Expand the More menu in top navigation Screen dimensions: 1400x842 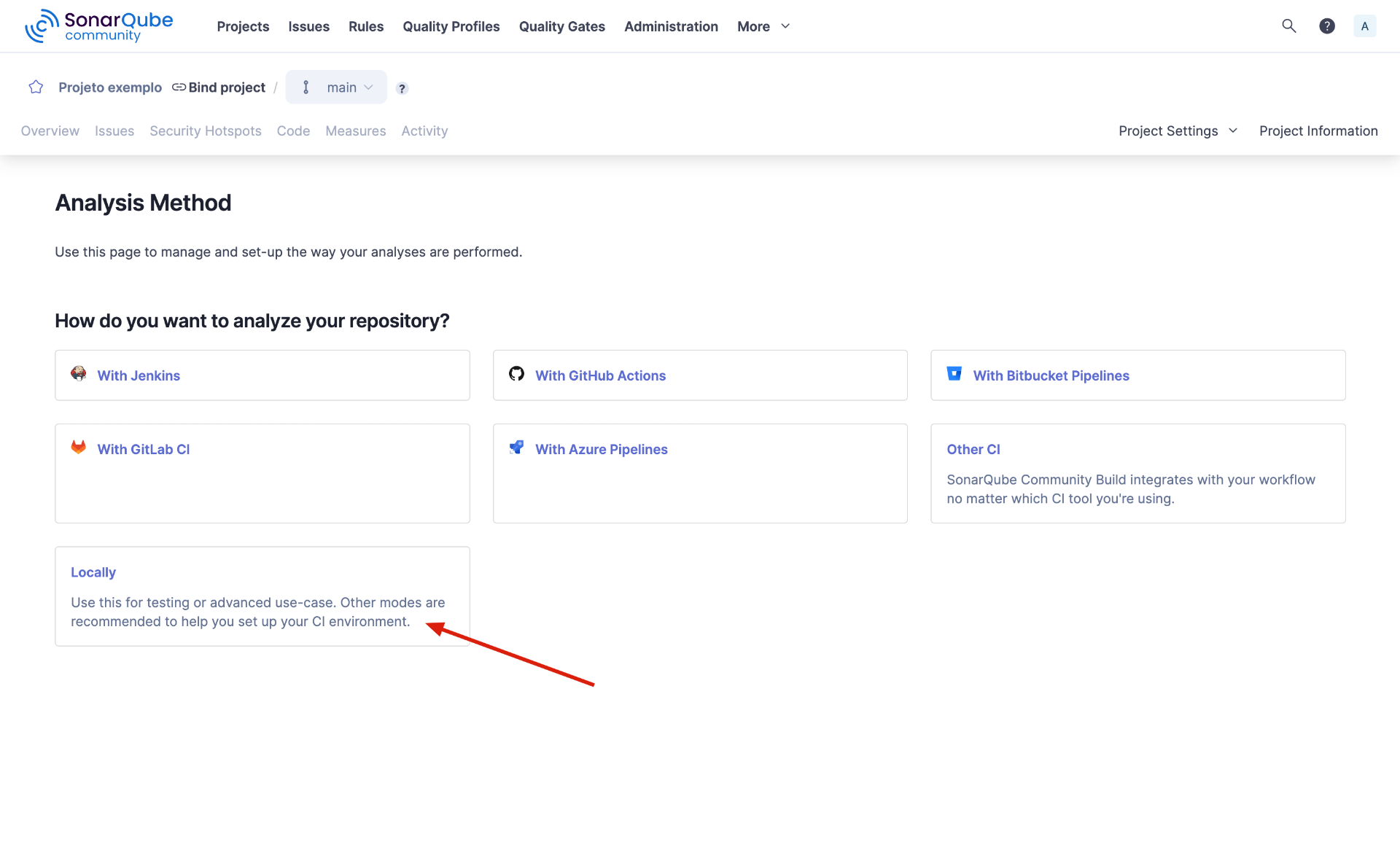[763, 26]
